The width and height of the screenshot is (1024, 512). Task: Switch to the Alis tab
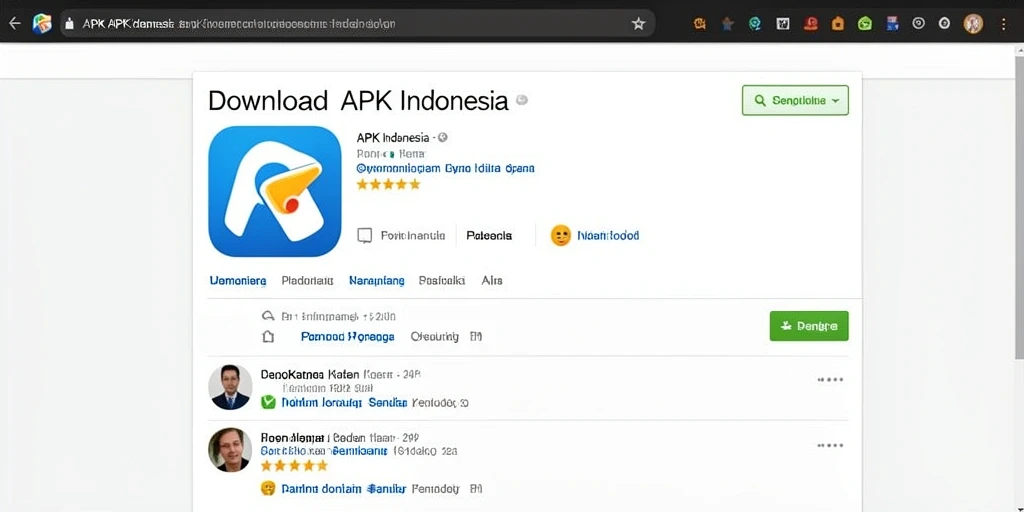[492, 281]
